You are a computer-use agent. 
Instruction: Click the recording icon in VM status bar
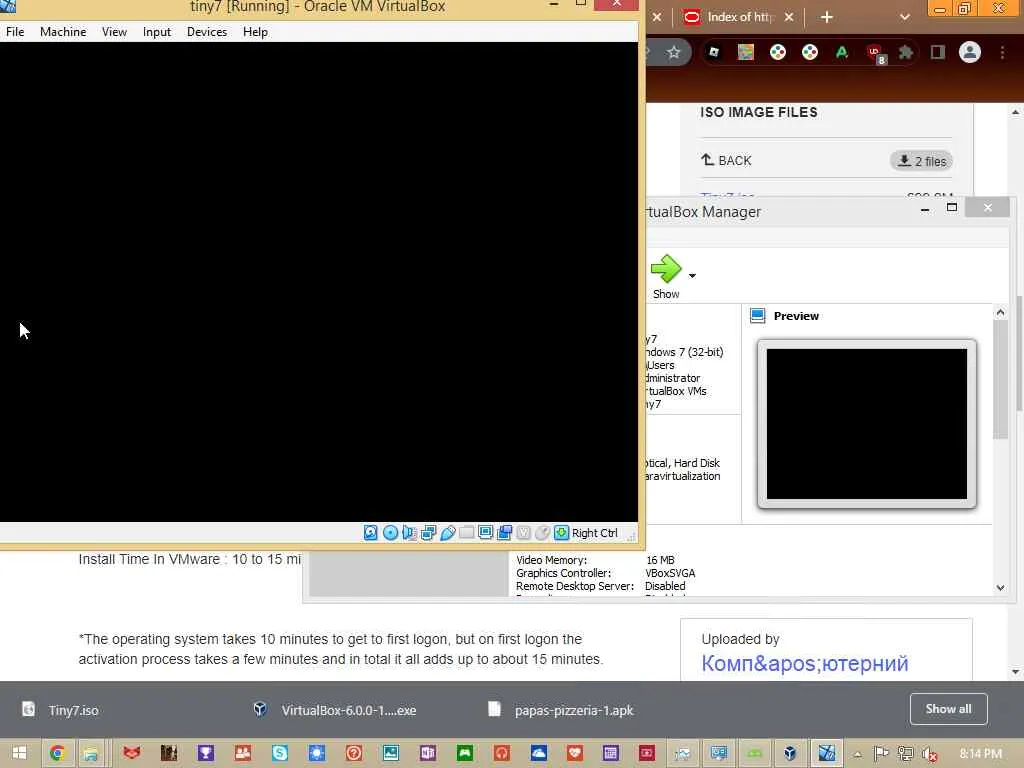[x=504, y=533]
